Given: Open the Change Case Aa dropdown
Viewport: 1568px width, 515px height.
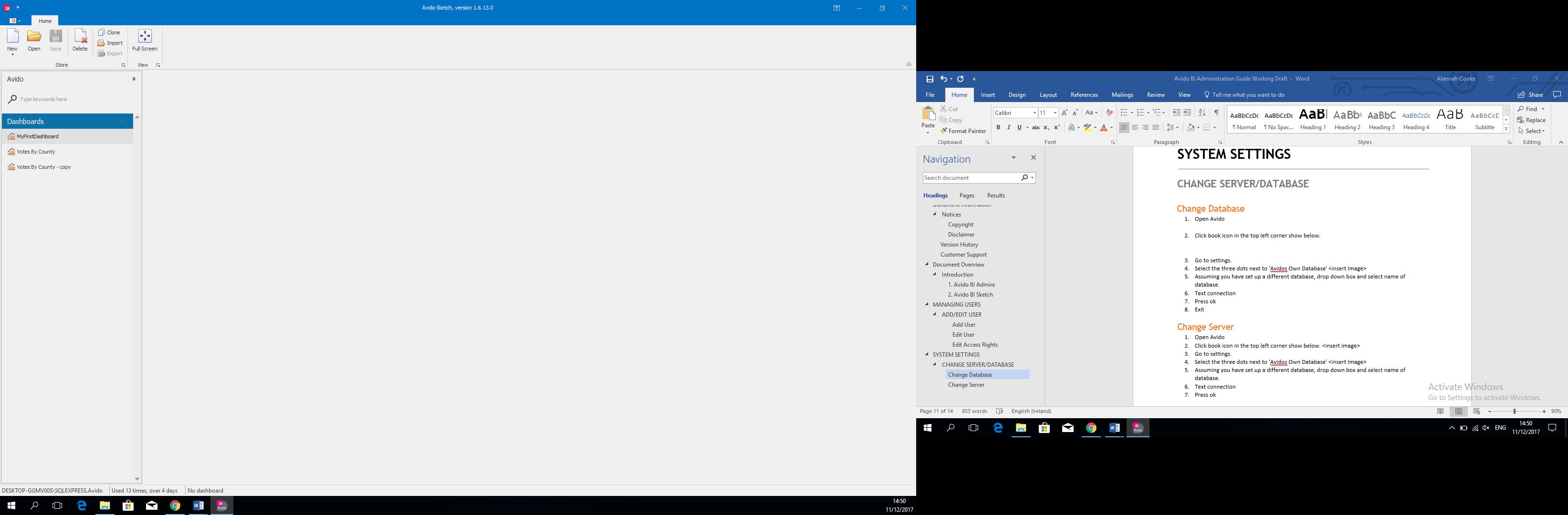Looking at the screenshot, I should point(1091,113).
